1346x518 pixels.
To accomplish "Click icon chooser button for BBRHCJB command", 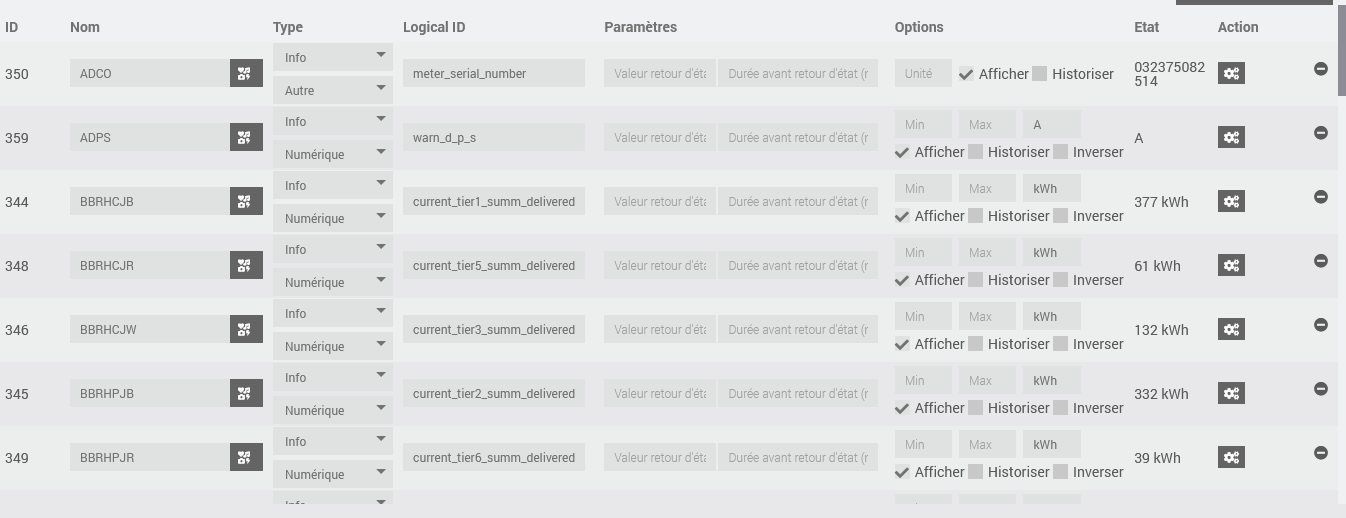I will click(246, 201).
